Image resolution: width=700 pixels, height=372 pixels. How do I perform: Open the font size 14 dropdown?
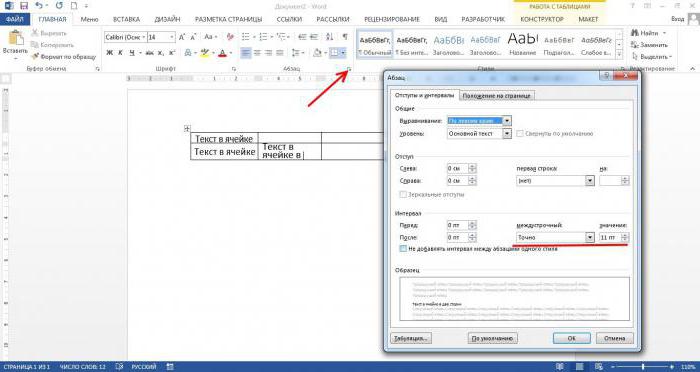click(x=172, y=37)
